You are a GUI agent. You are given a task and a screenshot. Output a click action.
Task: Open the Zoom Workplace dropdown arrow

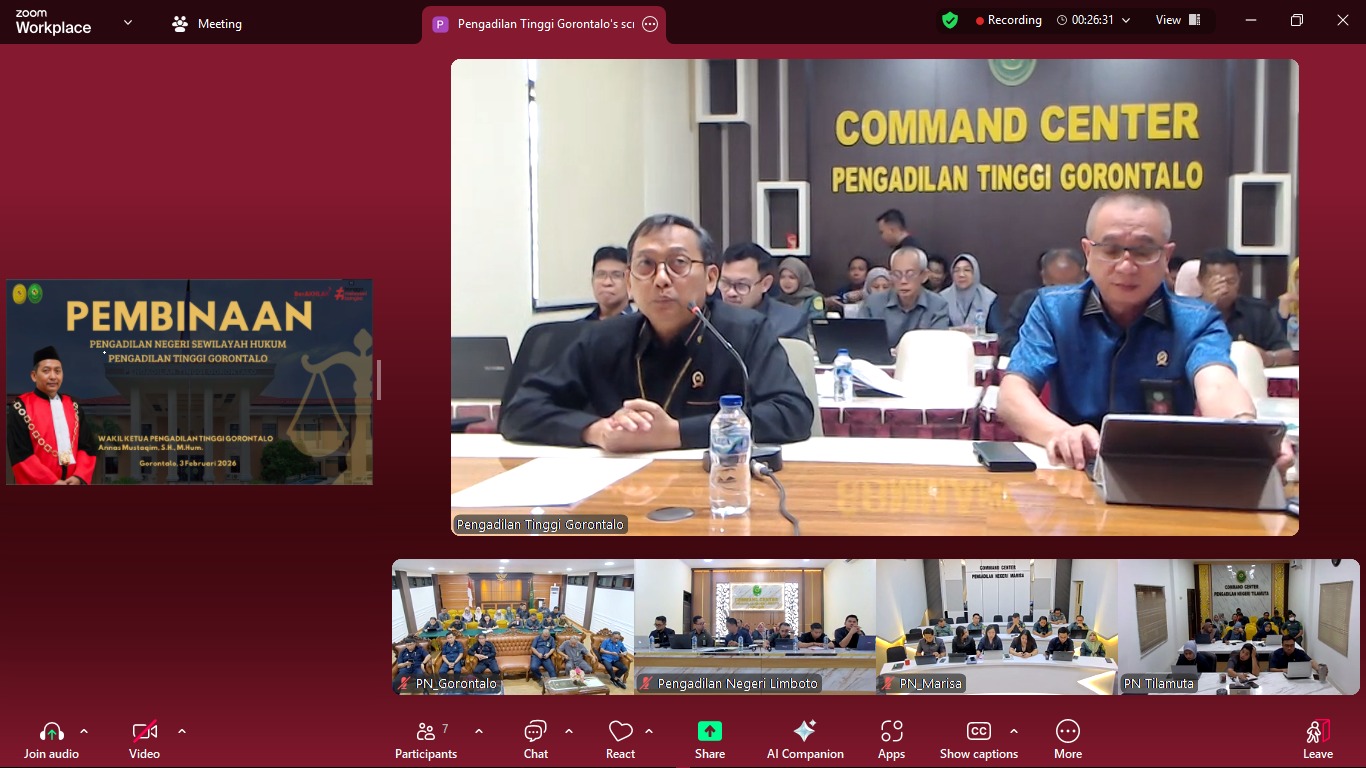(128, 22)
